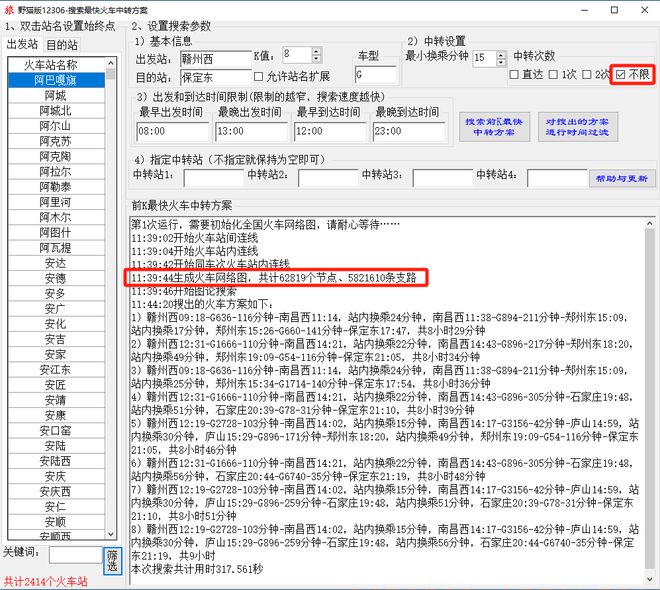Click the K值 number field
Viewport: 660px width, 590px height.
(x=297, y=55)
